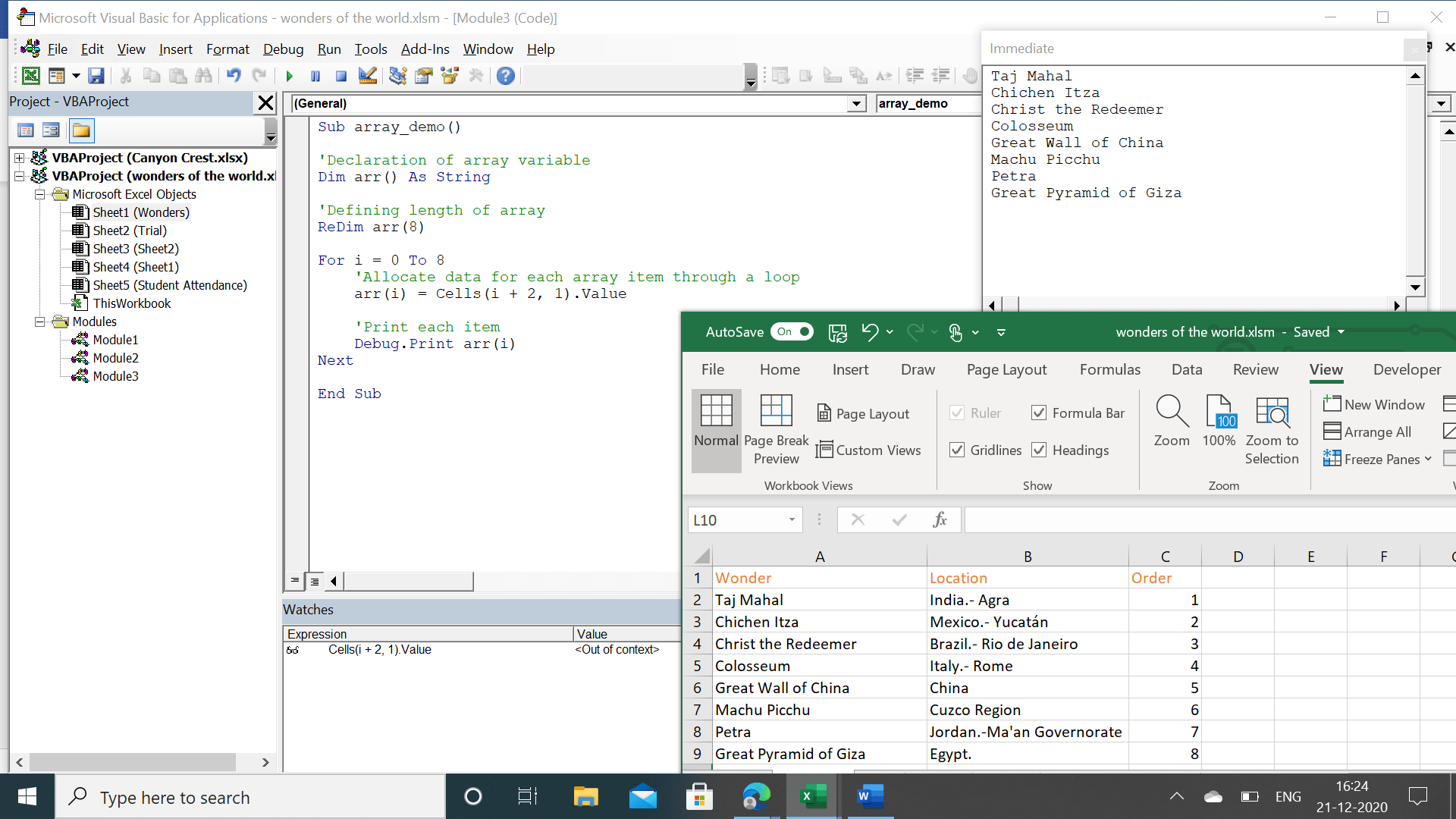
Task: Toggle Design Mode on the VBA toolbar
Action: click(367, 76)
